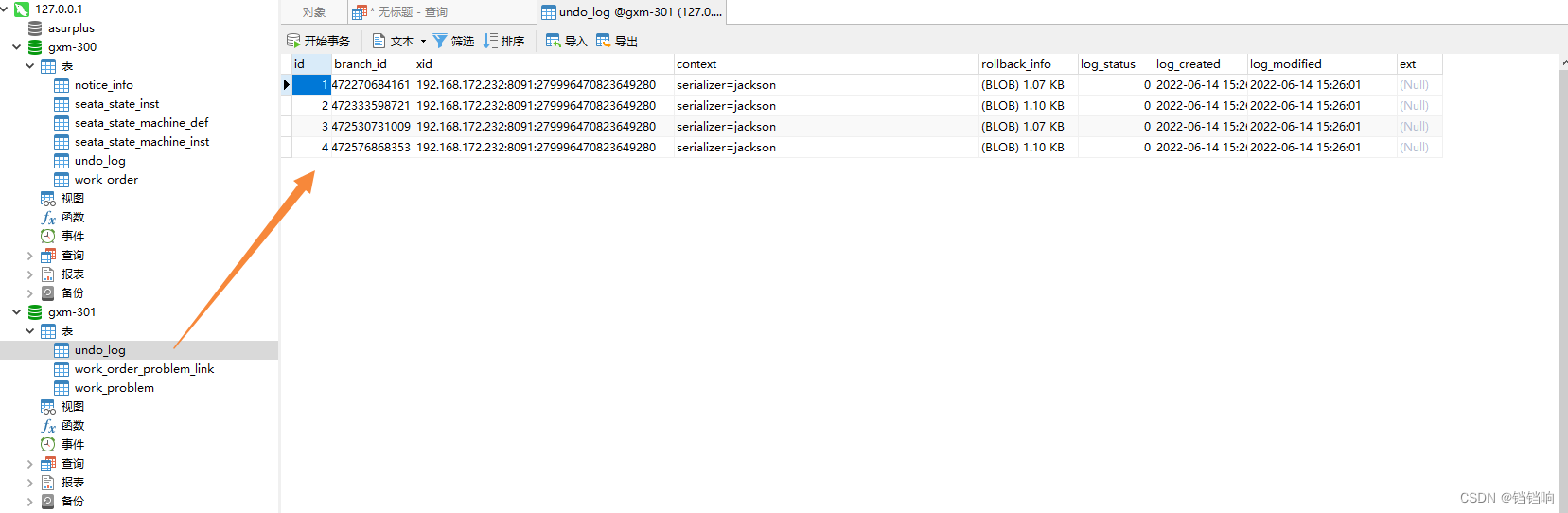Click the seata_state_inst table icon
The image size is (1568, 513).
click(62, 104)
